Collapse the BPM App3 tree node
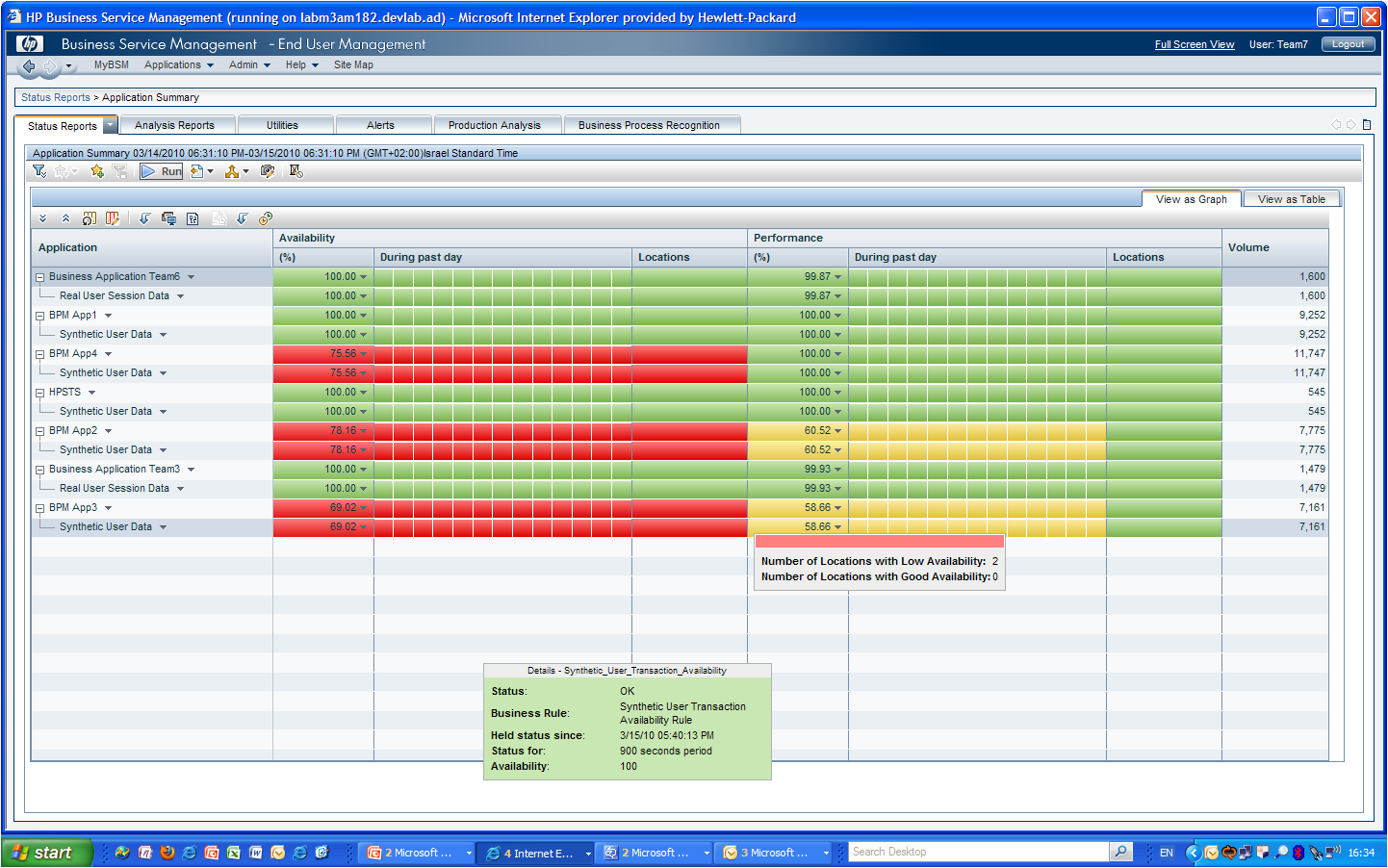Viewport: 1388px width, 868px height. coord(40,508)
